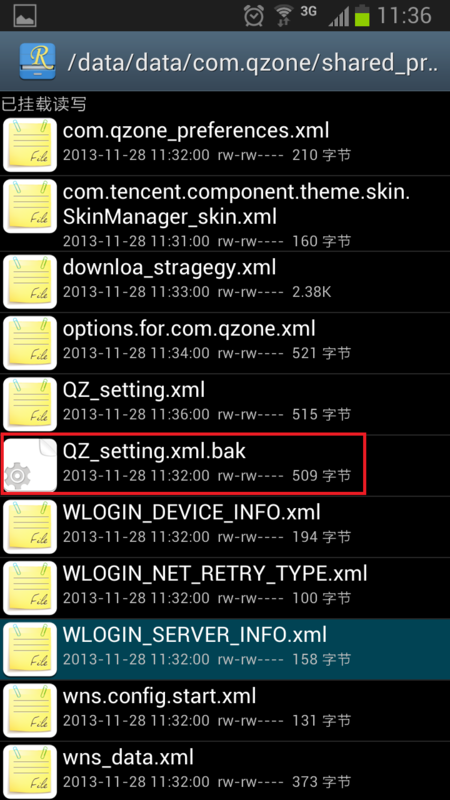
Task: Tap the note icon beside com.qzone_preferences.xml
Action: pyautogui.click(x=30, y=144)
